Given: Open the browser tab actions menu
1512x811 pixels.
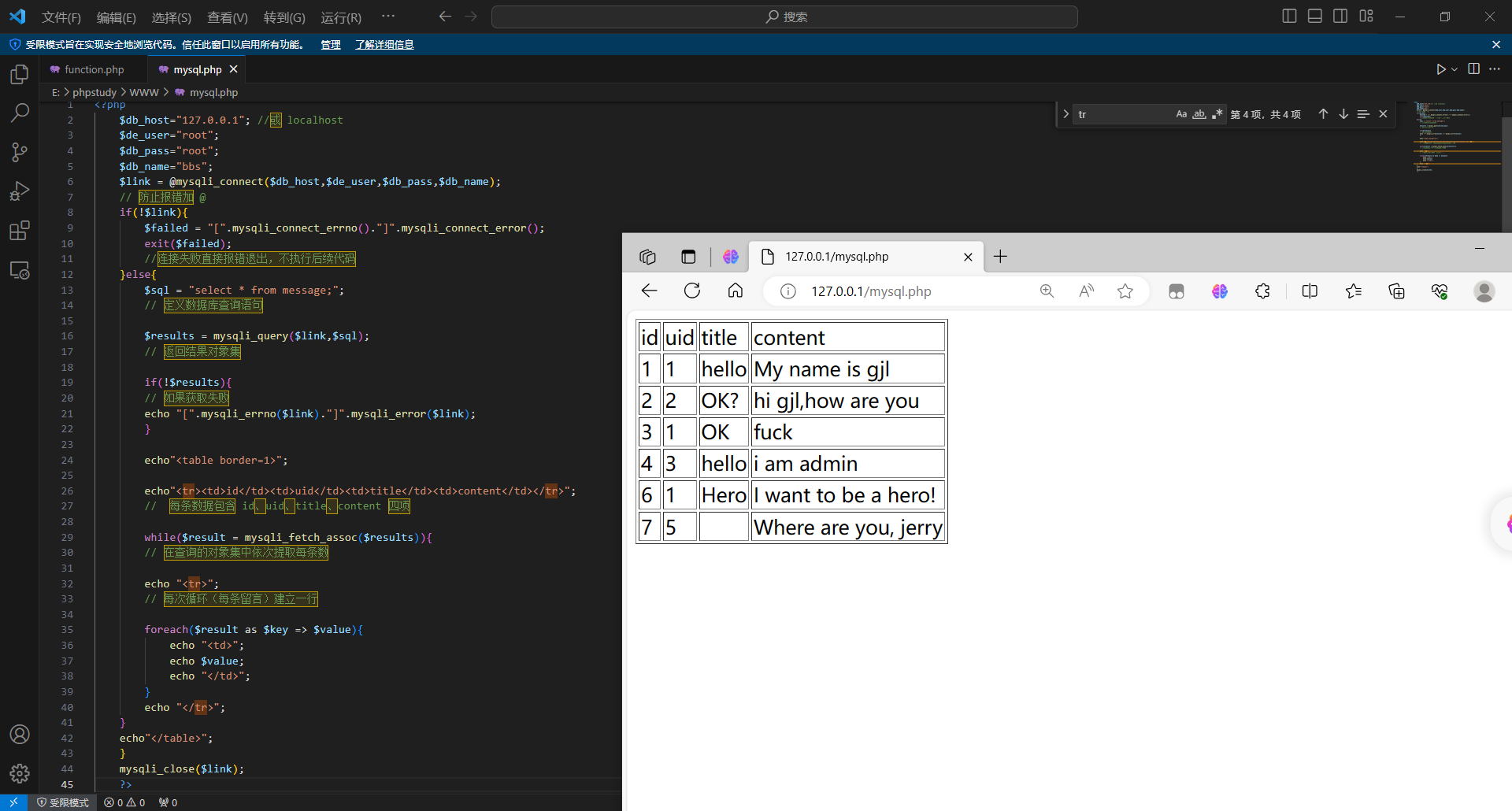Looking at the screenshot, I should pyautogui.click(x=688, y=257).
